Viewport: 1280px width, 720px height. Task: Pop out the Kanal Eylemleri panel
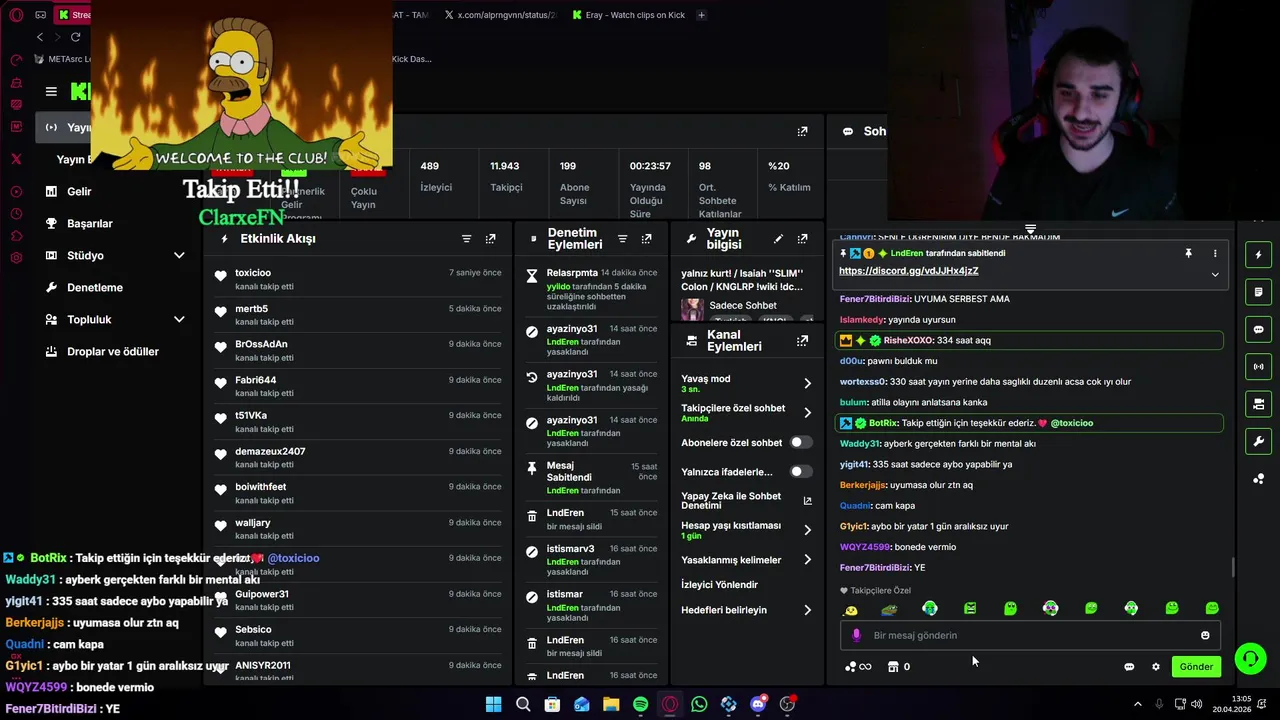[x=802, y=341]
